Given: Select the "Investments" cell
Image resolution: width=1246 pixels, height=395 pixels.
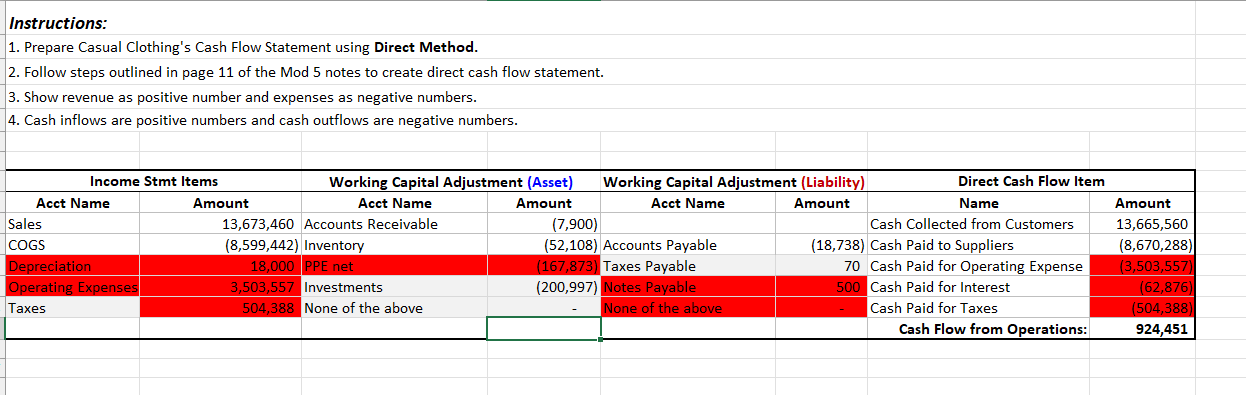Looking at the screenshot, I should [x=395, y=287].
